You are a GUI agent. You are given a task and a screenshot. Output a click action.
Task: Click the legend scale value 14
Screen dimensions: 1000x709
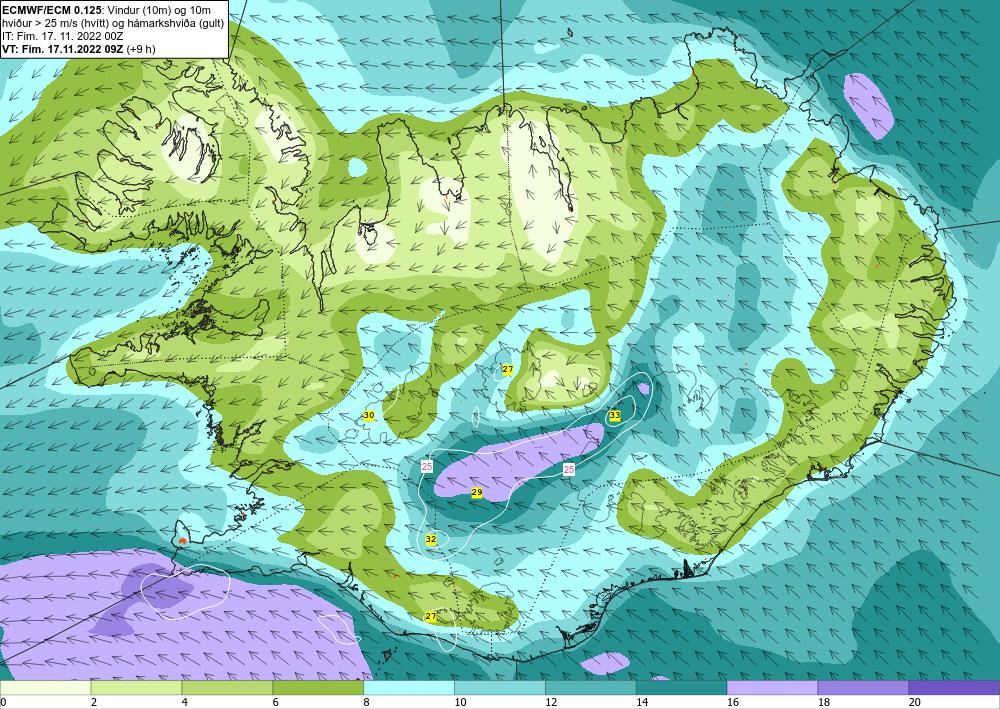pos(642,703)
